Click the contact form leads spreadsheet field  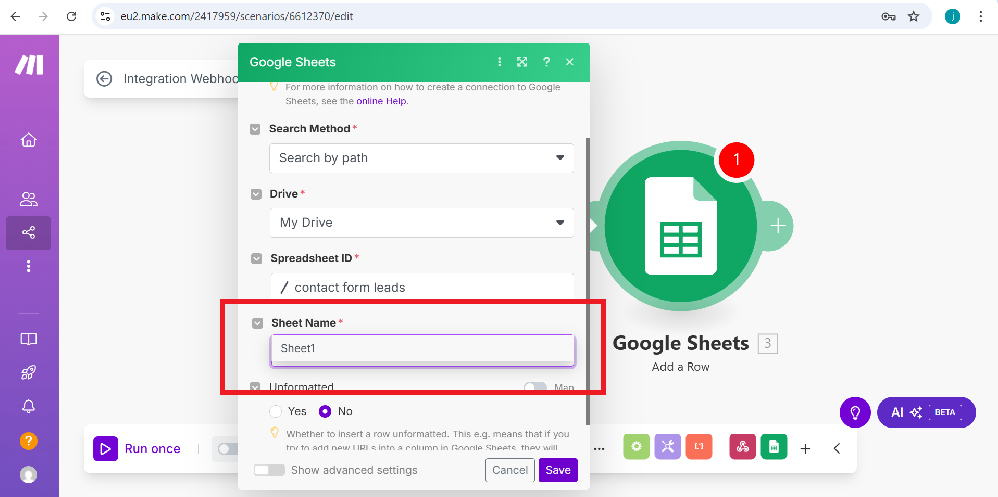tap(421, 287)
